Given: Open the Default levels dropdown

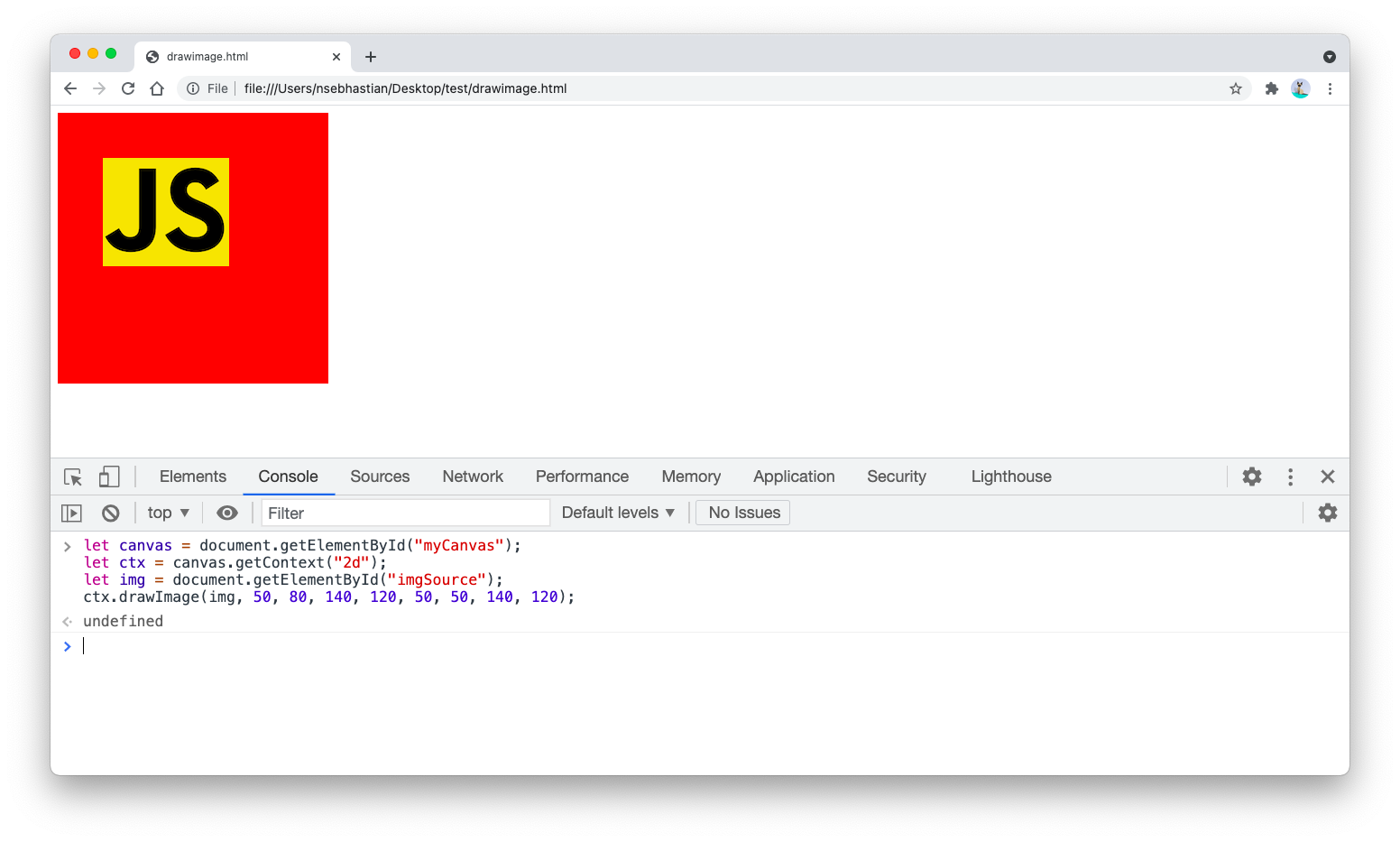Looking at the screenshot, I should click(618, 512).
